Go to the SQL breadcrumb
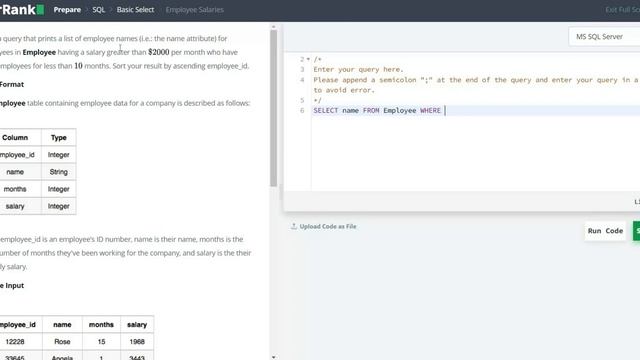Screen dimensions: 640x360 pos(98,10)
